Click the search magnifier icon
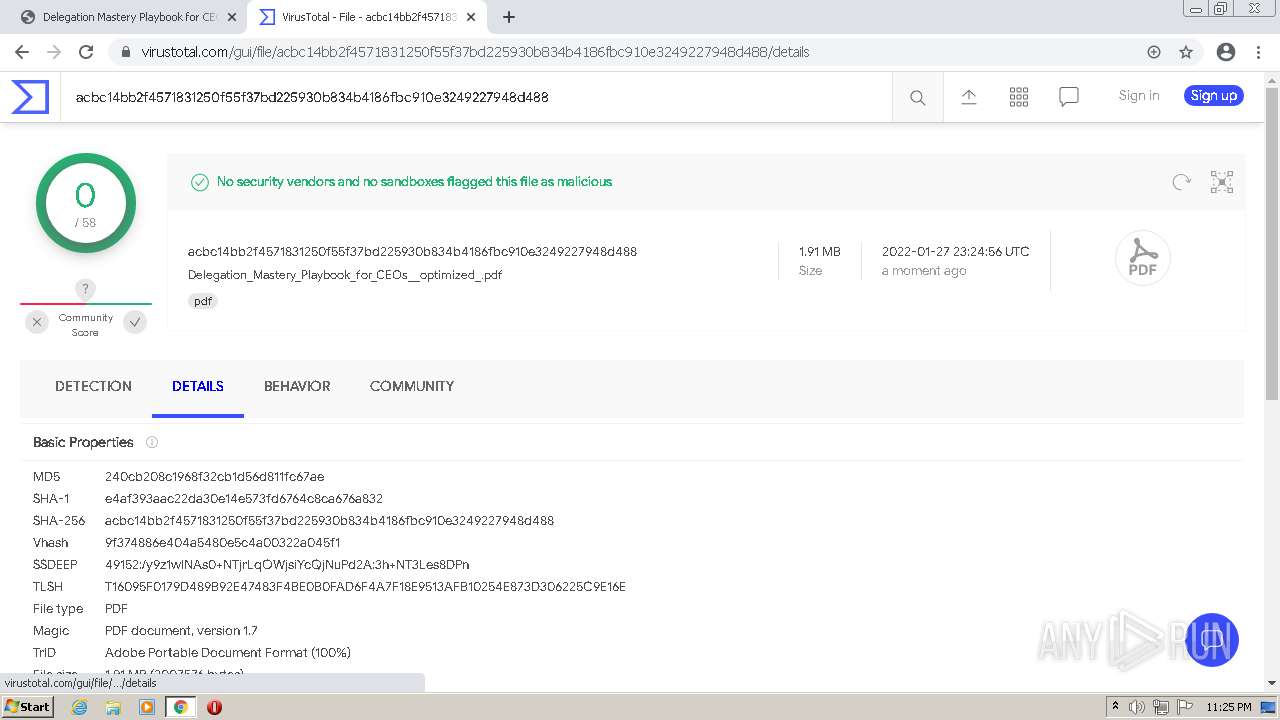The height and width of the screenshot is (720, 1280). (x=917, y=97)
